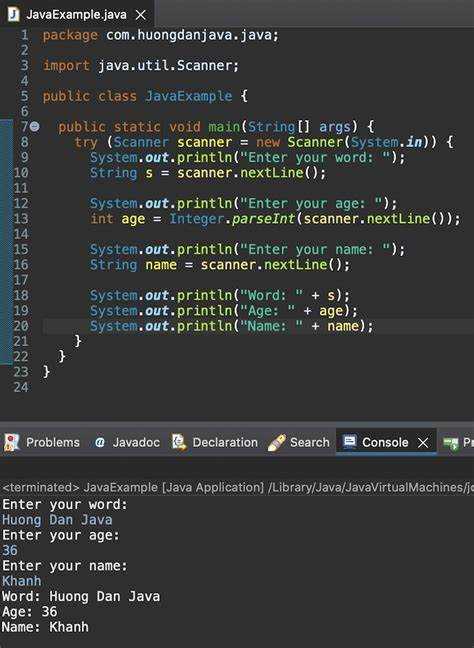The height and width of the screenshot is (648, 474).
Task: Collapse the main method fold marker
Action: [x=35, y=126]
